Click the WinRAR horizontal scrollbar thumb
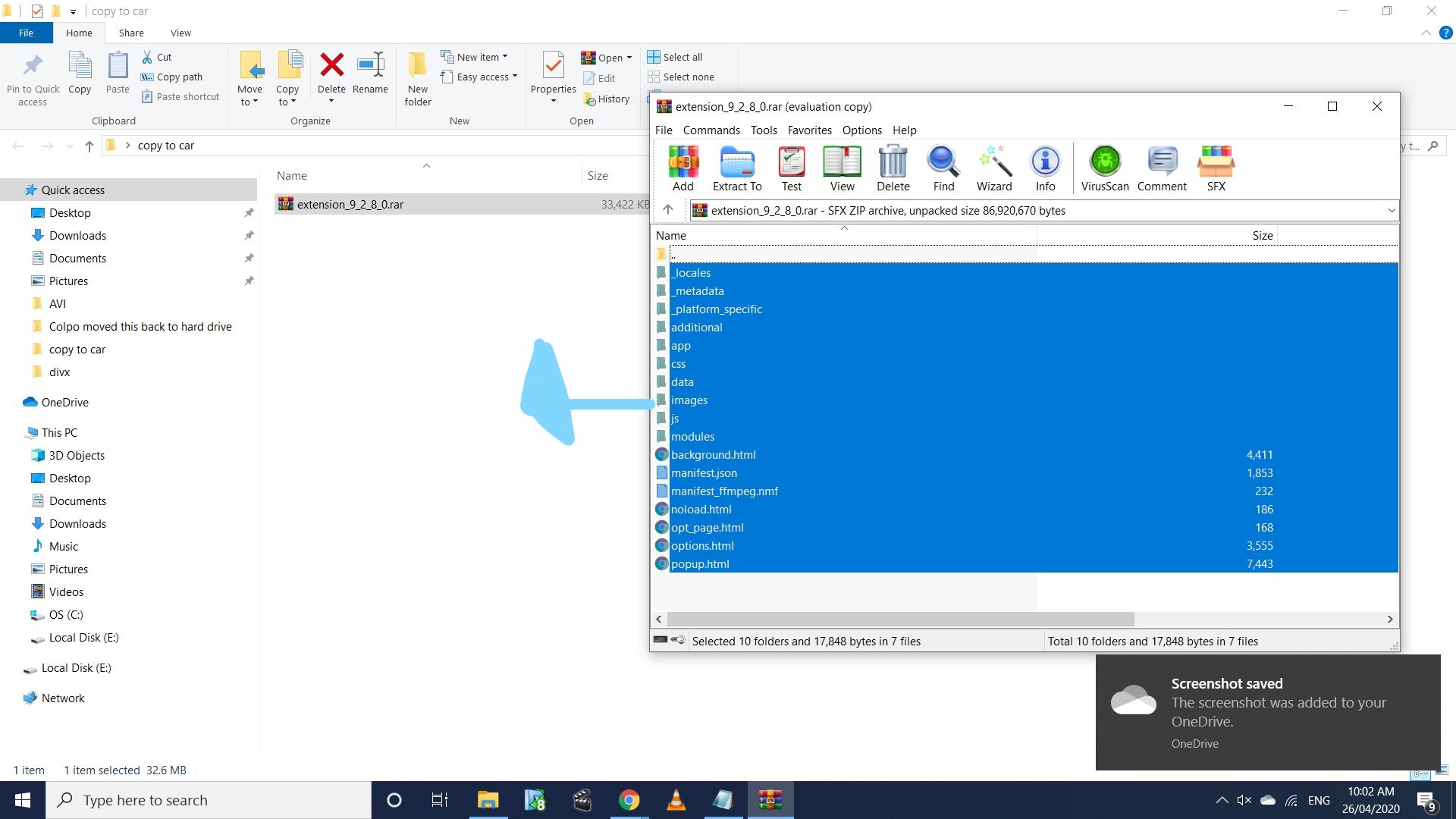The height and width of the screenshot is (819, 1456). tap(899, 619)
